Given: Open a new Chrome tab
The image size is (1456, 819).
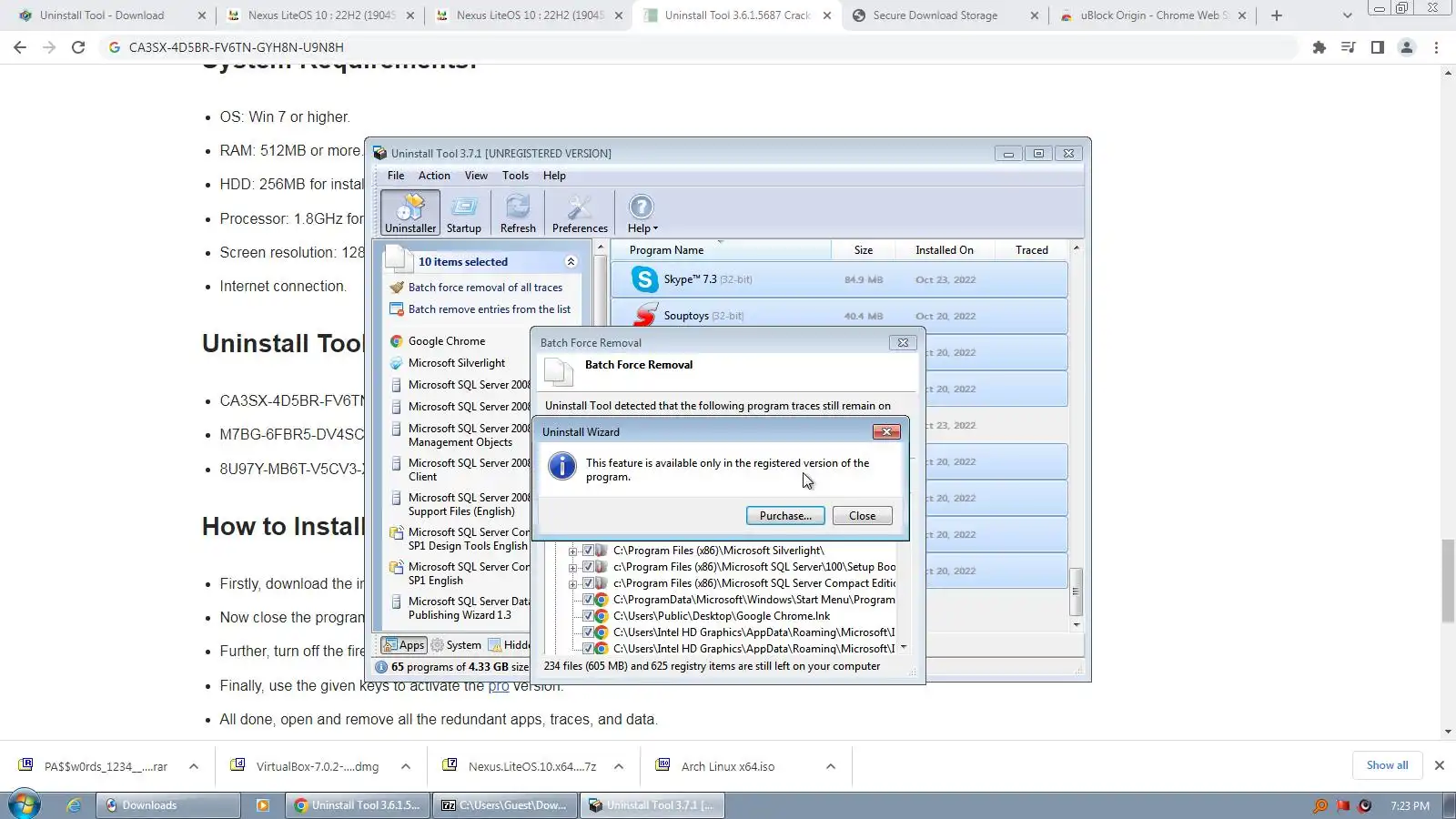Looking at the screenshot, I should [1277, 15].
